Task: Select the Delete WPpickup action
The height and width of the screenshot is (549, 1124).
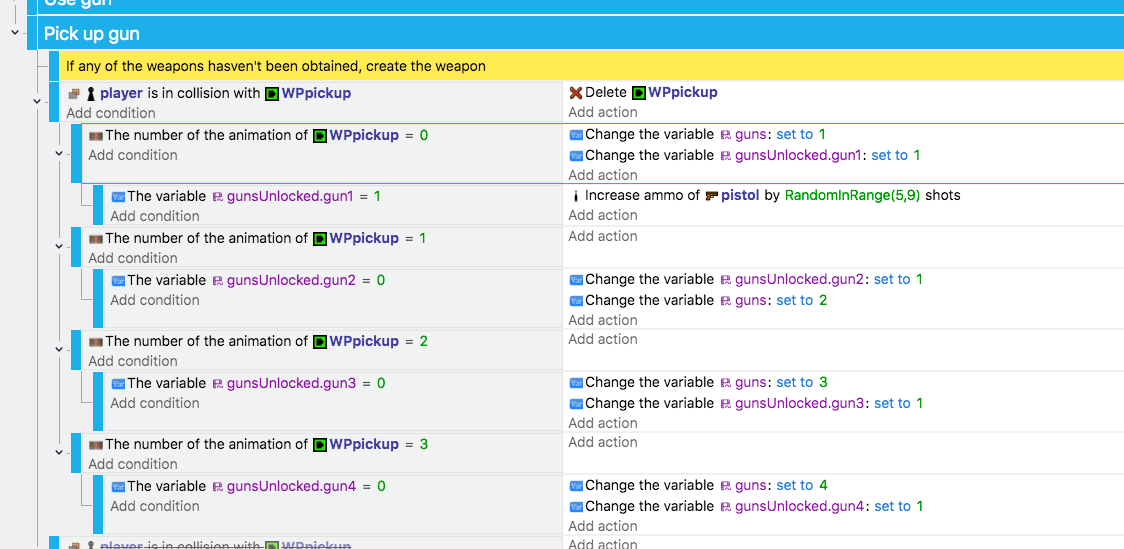Action: (x=644, y=92)
